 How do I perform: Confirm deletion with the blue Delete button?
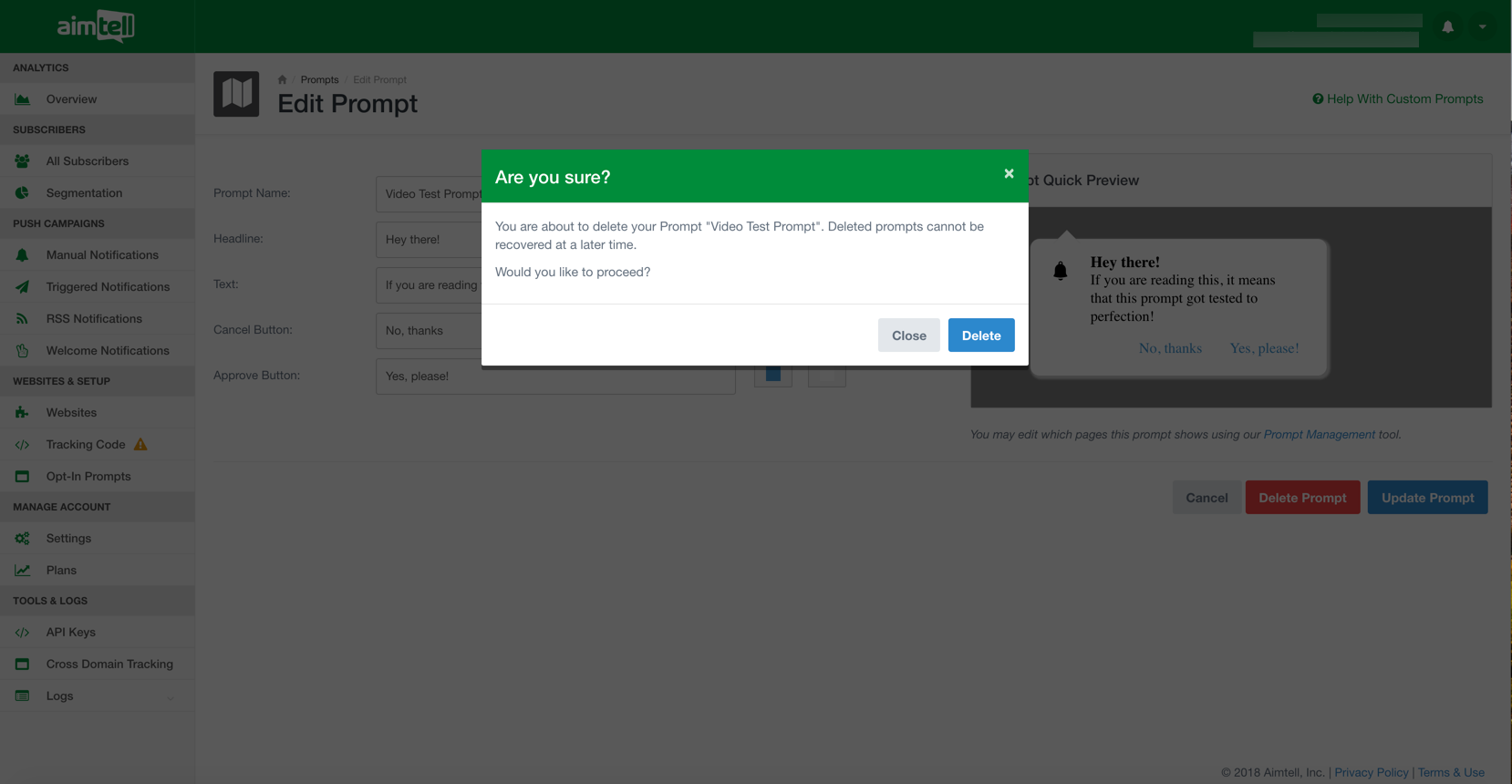[980, 335]
